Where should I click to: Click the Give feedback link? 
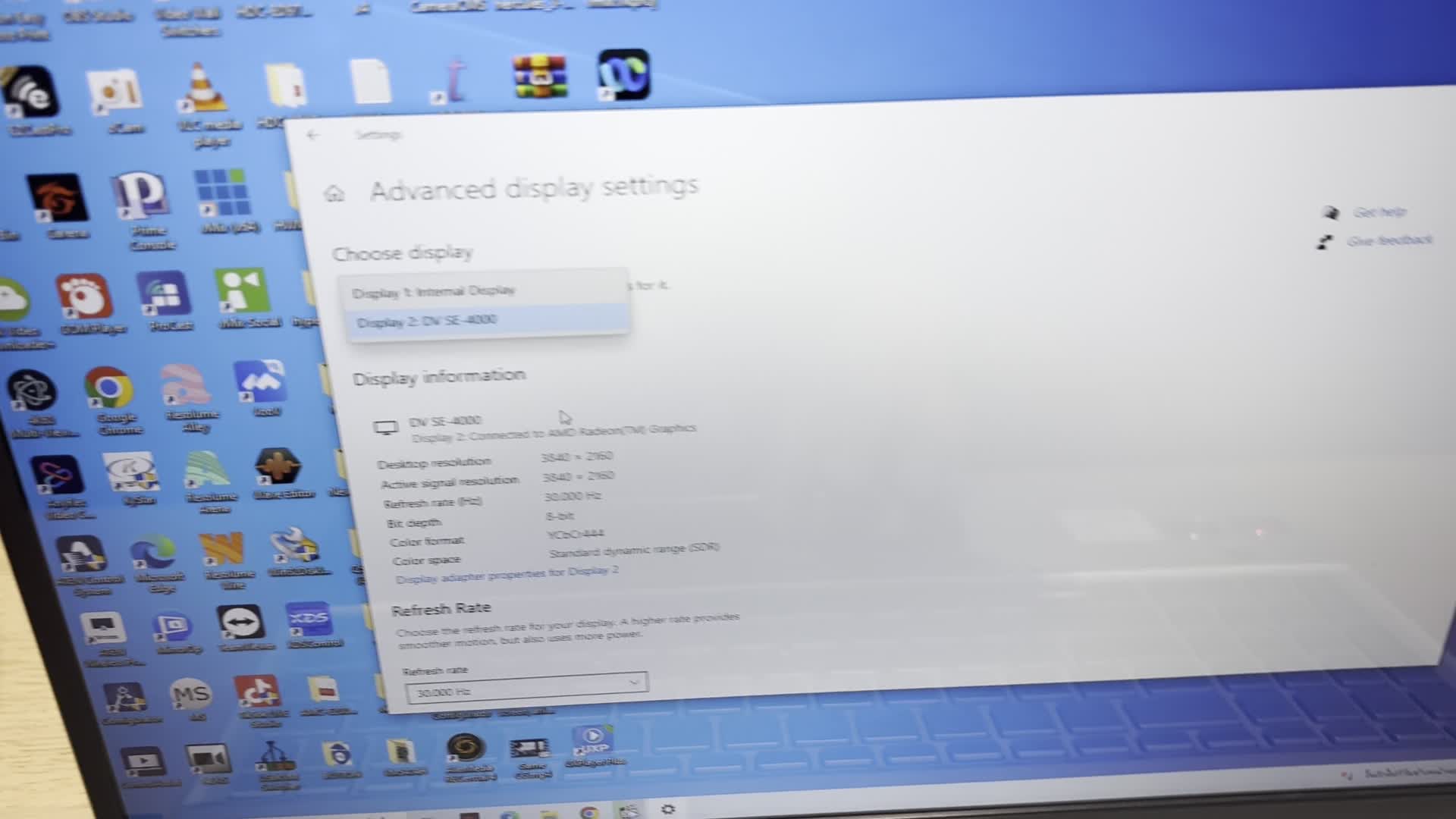(x=1389, y=240)
